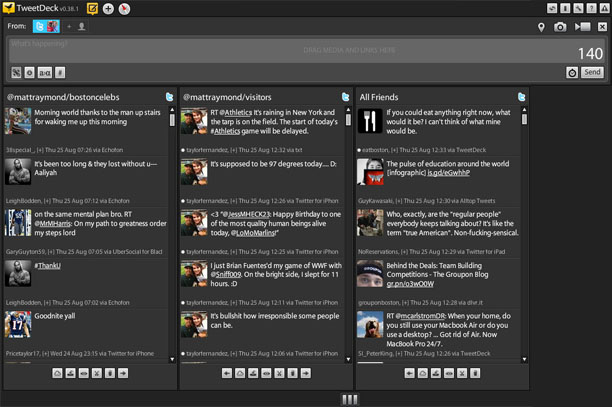Close the compose panel with the X
The width and height of the screenshot is (612, 407).
coord(602,27)
